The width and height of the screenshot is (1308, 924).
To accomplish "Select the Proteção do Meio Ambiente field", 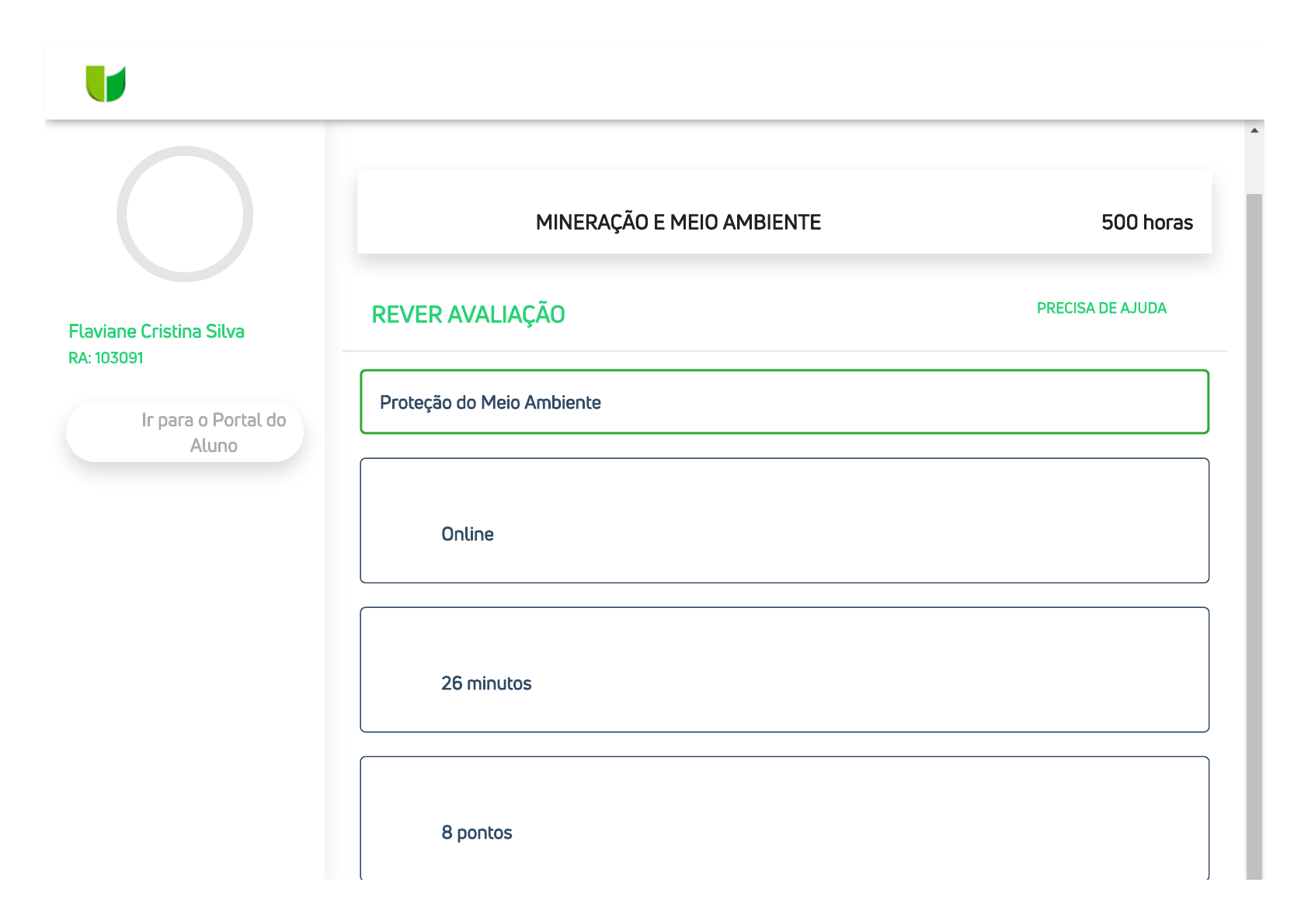I will point(784,402).
